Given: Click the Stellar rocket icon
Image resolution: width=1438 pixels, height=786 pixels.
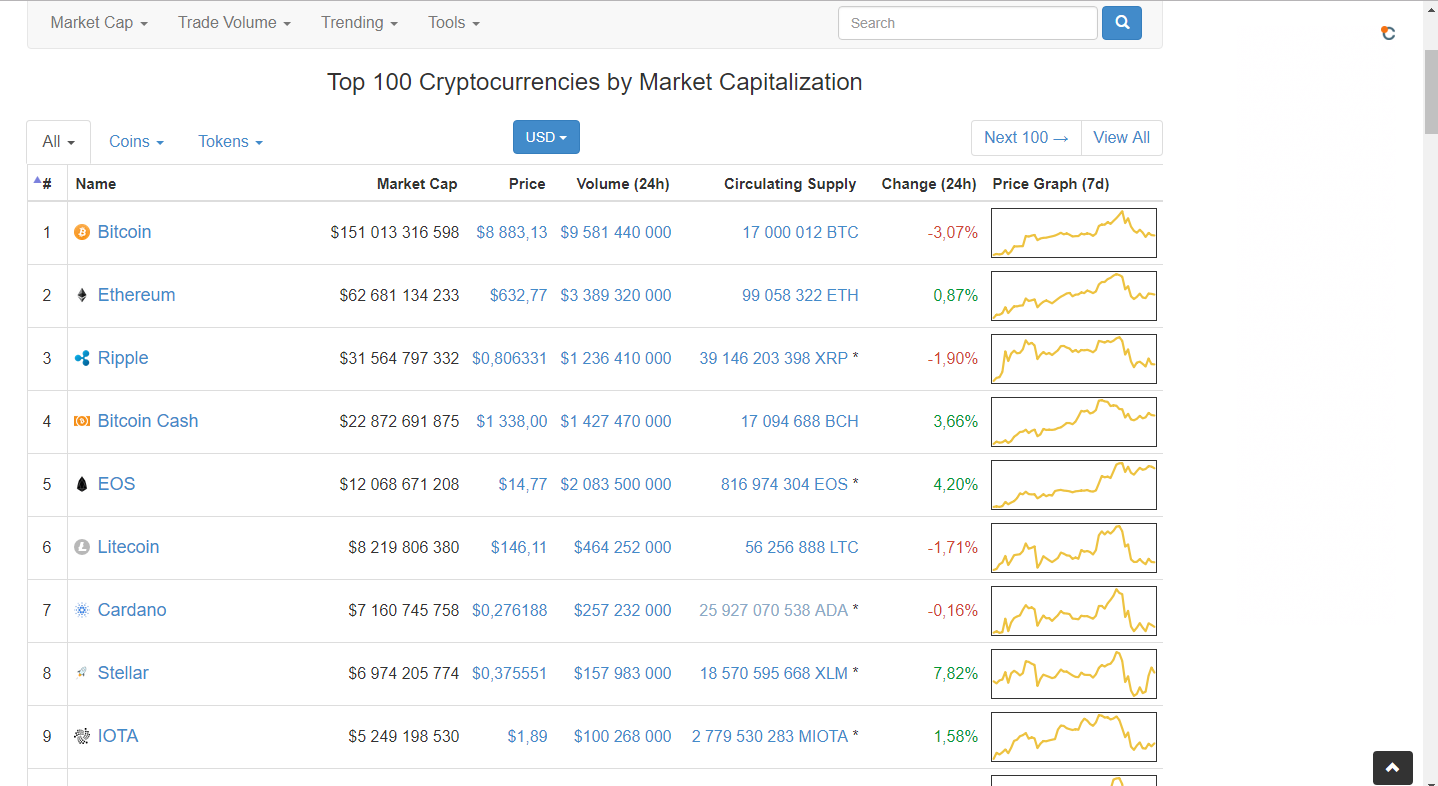Looking at the screenshot, I should tap(82, 673).
